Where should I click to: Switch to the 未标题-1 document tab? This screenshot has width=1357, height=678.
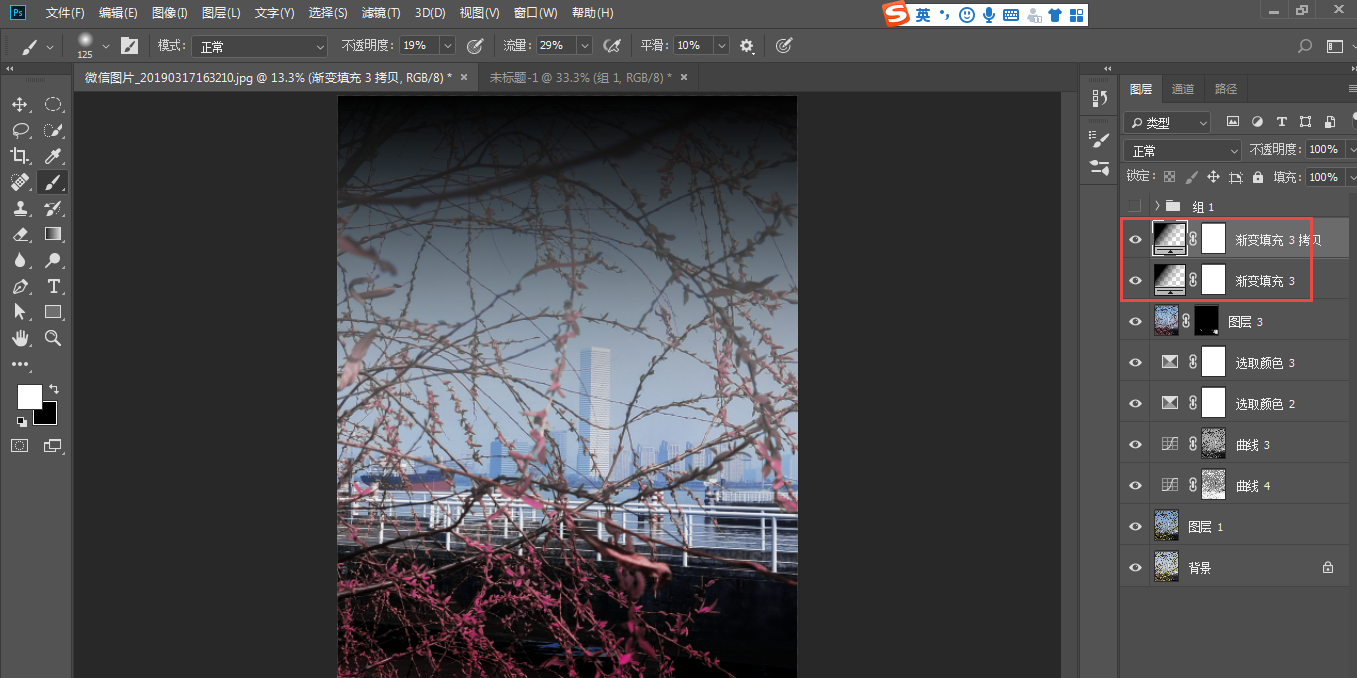[571, 77]
